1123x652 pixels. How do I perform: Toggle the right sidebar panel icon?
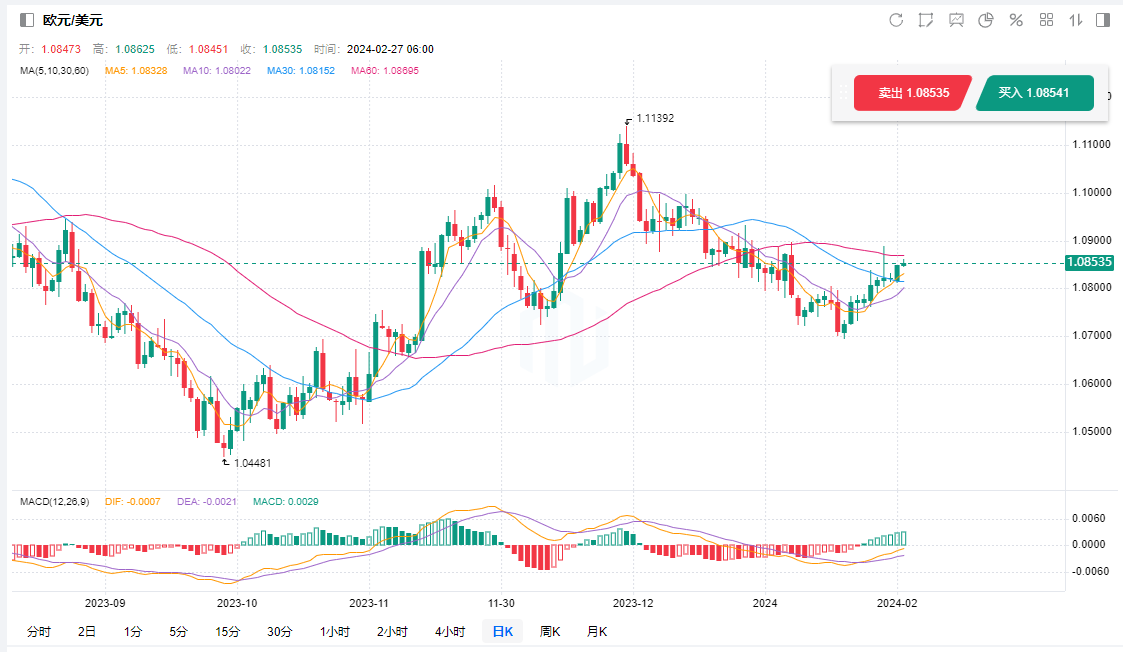click(1103, 20)
